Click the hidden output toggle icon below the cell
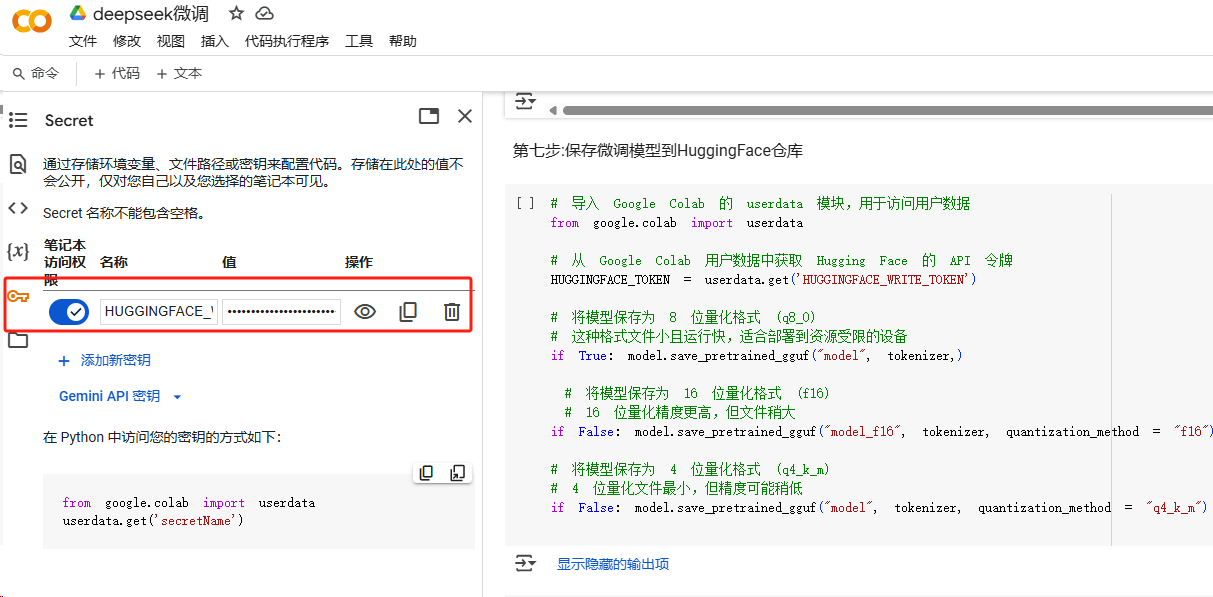Screen dimensions: 1213x597 point(525,564)
